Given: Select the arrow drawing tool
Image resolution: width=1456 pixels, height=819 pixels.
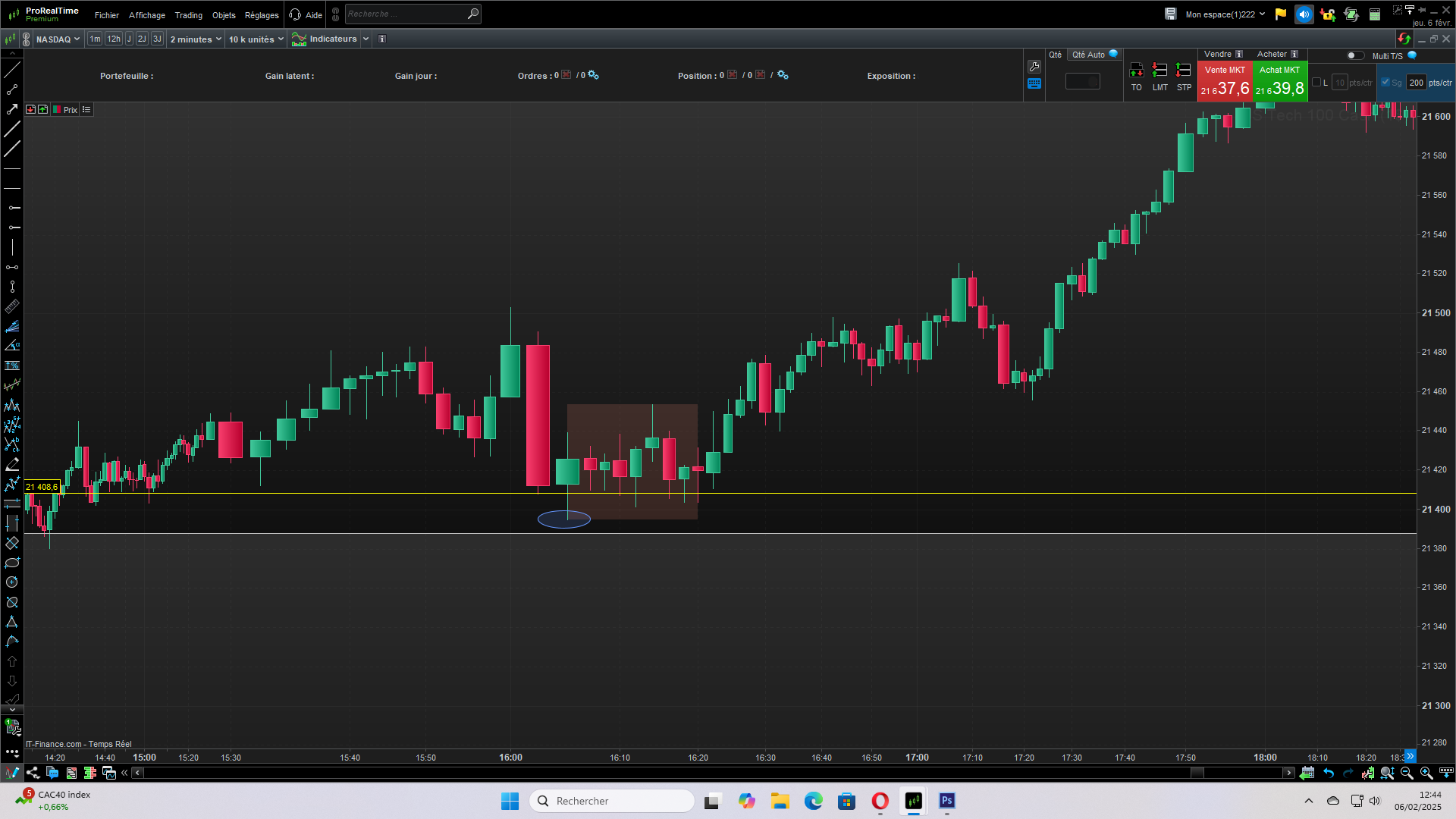Looking at the screenshot, I should point(12,109).
